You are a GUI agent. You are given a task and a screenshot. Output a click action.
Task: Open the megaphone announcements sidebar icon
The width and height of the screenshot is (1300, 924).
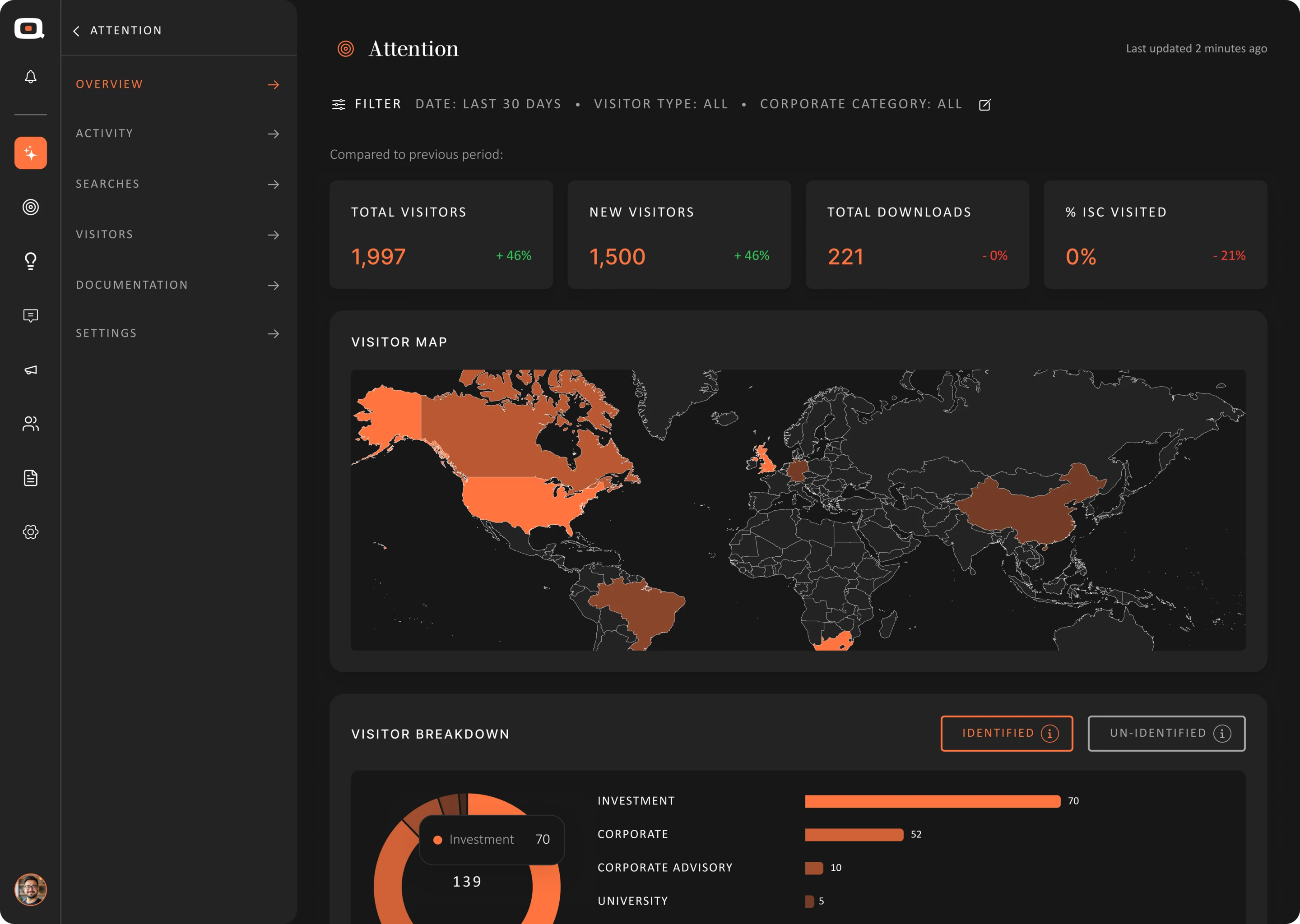[x=31, y=370]
